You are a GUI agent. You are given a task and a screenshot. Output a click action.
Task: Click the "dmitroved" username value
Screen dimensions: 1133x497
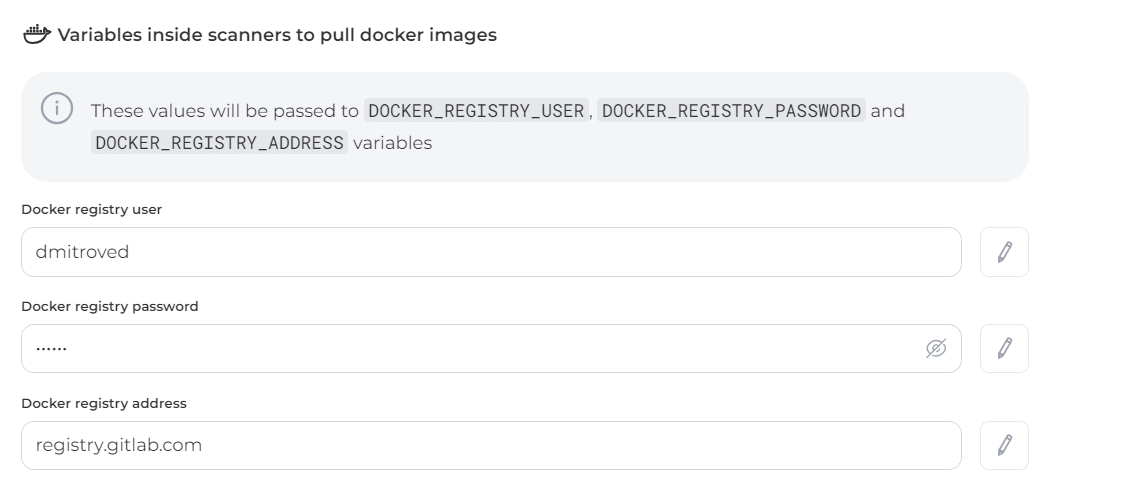click(x=82, y=252)
